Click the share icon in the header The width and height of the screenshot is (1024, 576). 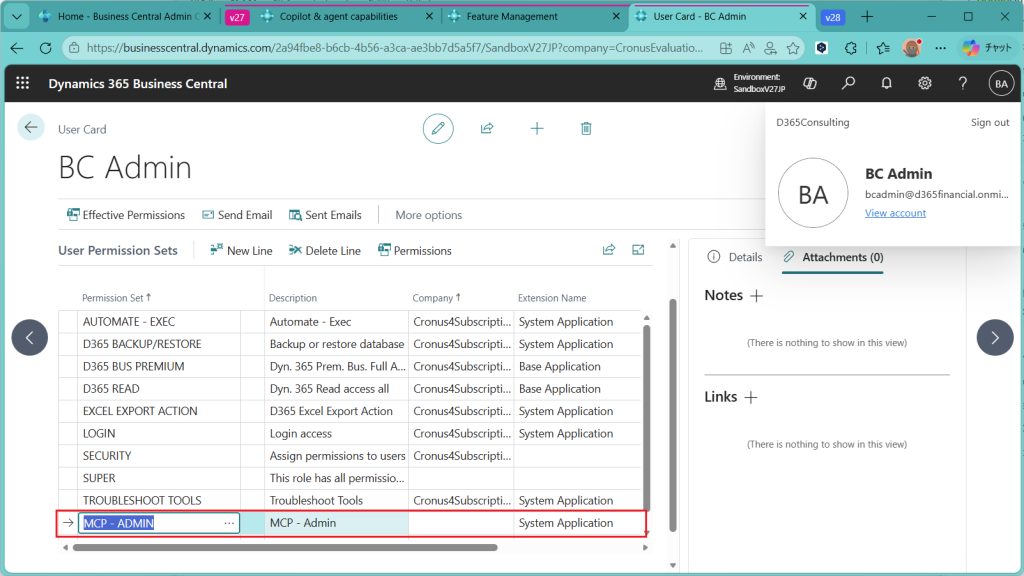tap(487, 128)
